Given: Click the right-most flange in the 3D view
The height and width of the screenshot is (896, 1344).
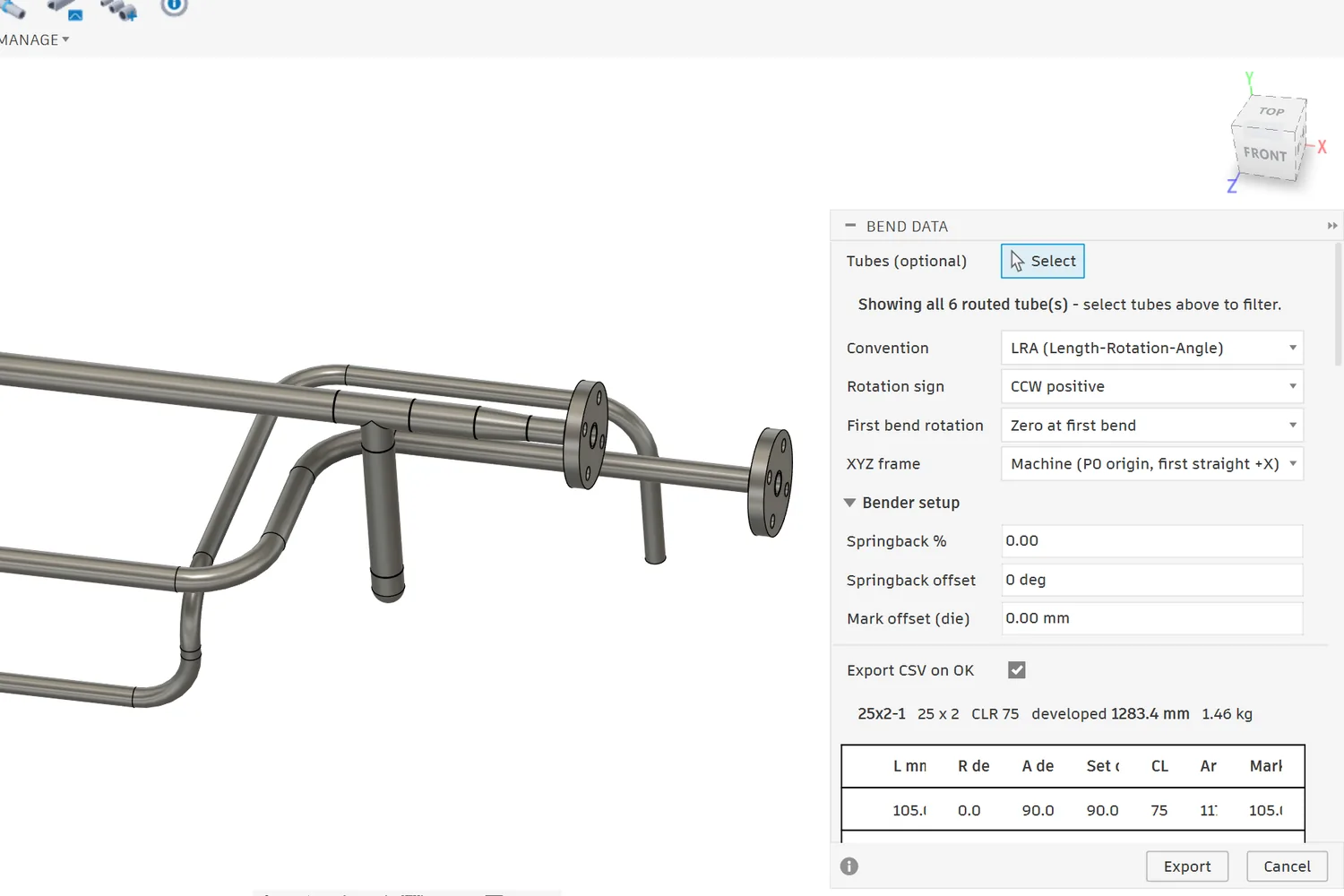Looking at the screenshot, I should (771, 482).
